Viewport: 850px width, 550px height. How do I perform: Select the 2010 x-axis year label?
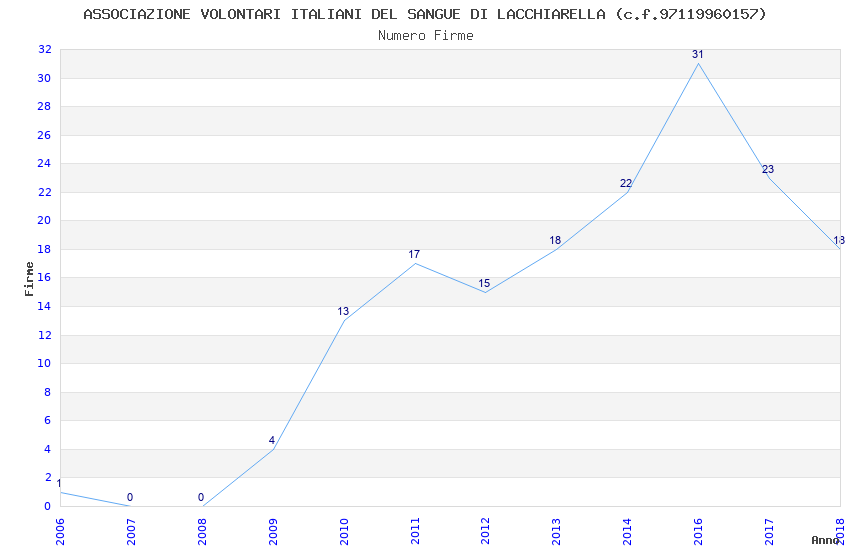click(x=344, y=531)
